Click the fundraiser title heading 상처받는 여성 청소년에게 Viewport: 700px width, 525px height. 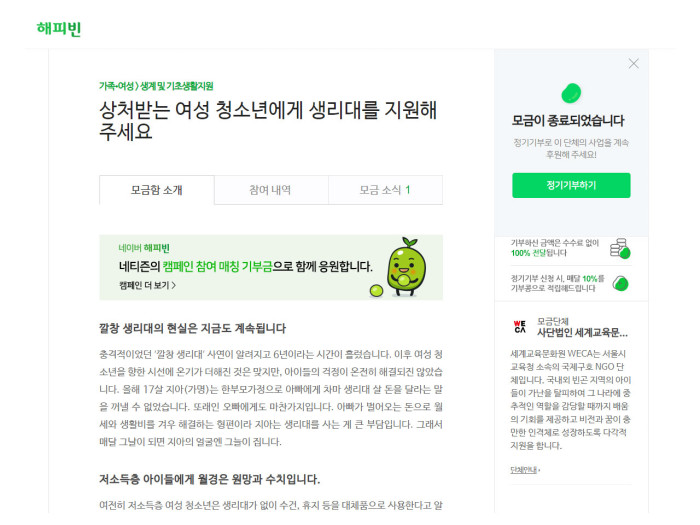(x=268, y=121)
